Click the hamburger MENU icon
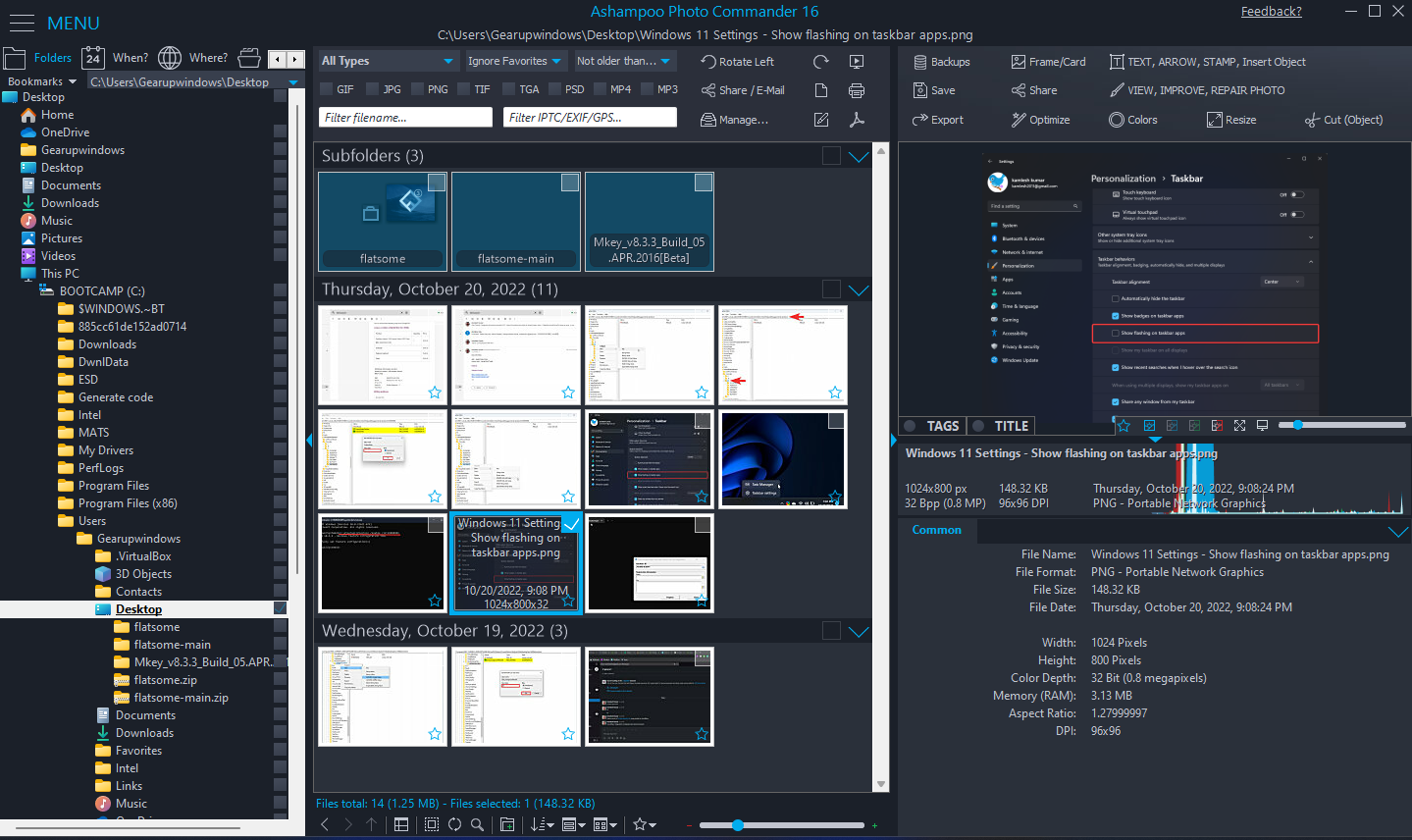This screenshot has width=1412, height=840. (22, 23)
